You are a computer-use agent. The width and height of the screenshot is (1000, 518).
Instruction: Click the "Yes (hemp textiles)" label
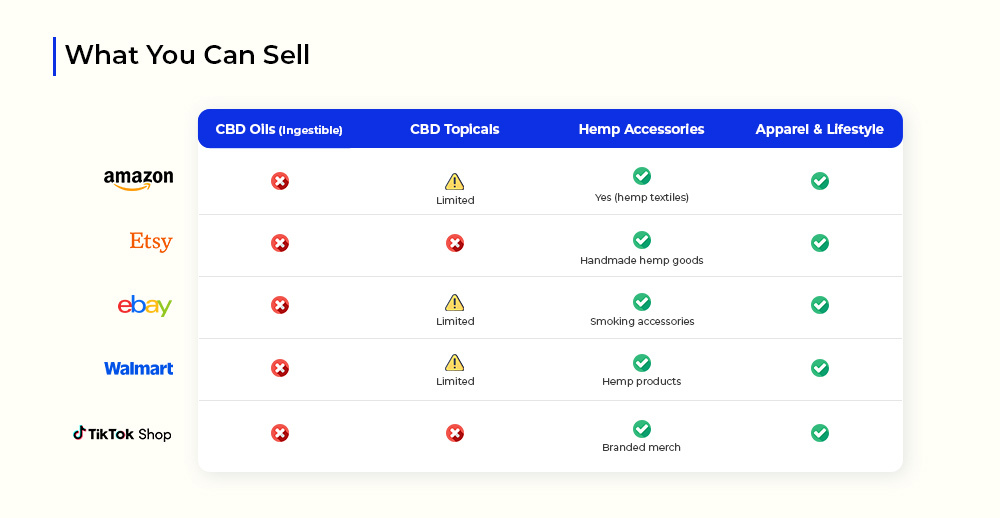(x=642, y=198)
